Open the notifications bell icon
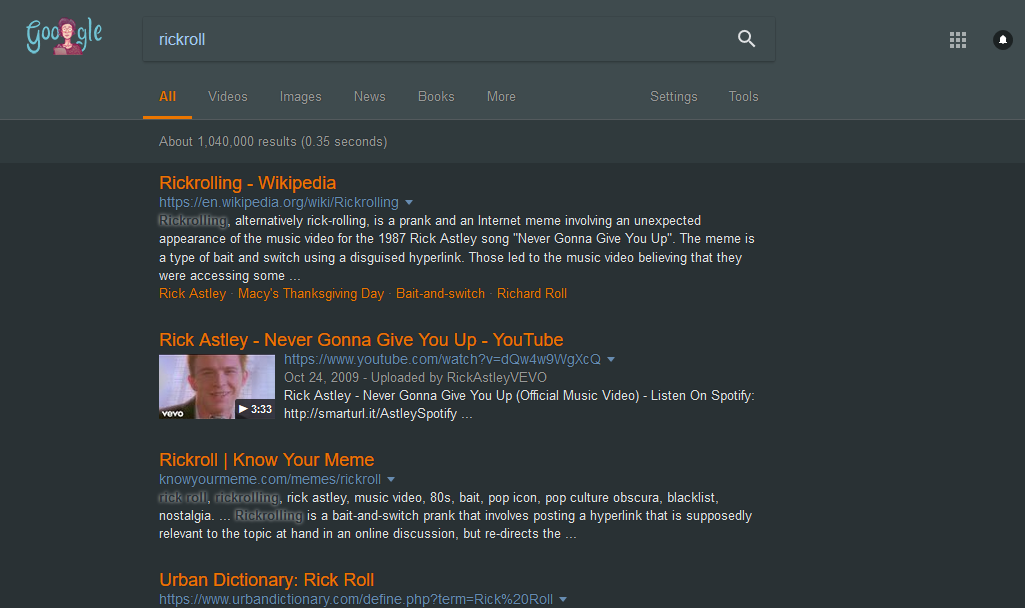 point(1002,40)
